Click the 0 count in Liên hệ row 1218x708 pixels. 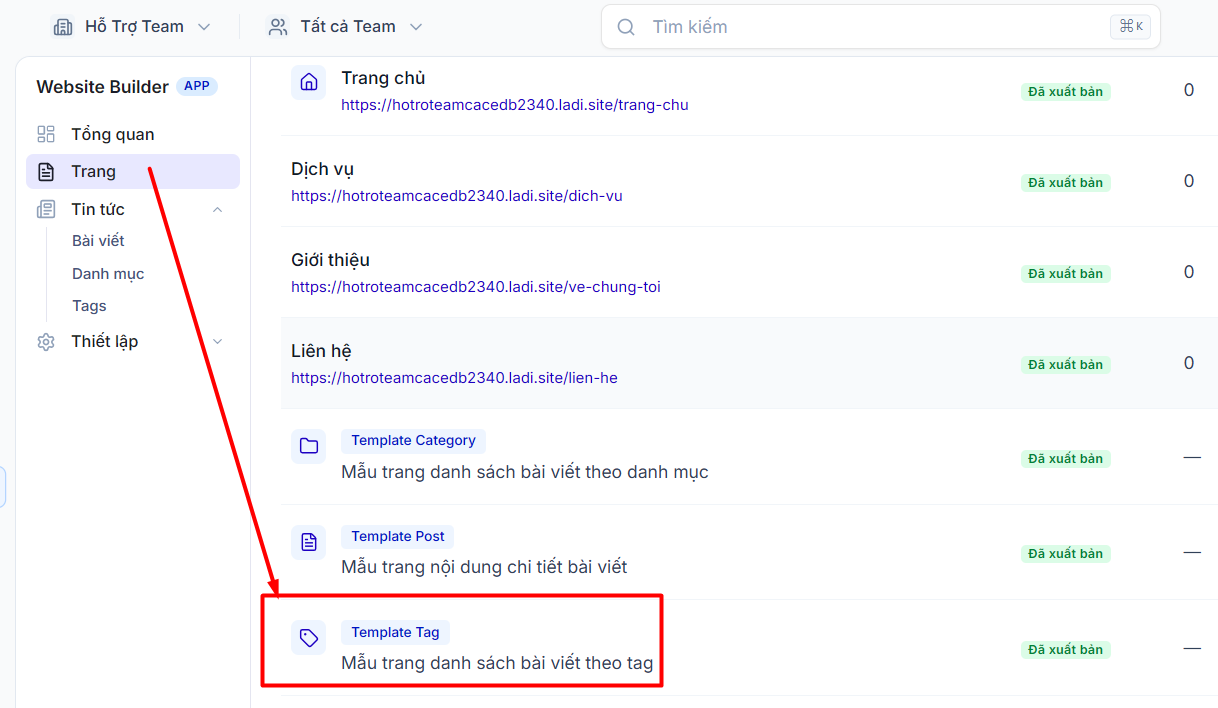(1189, 363)
